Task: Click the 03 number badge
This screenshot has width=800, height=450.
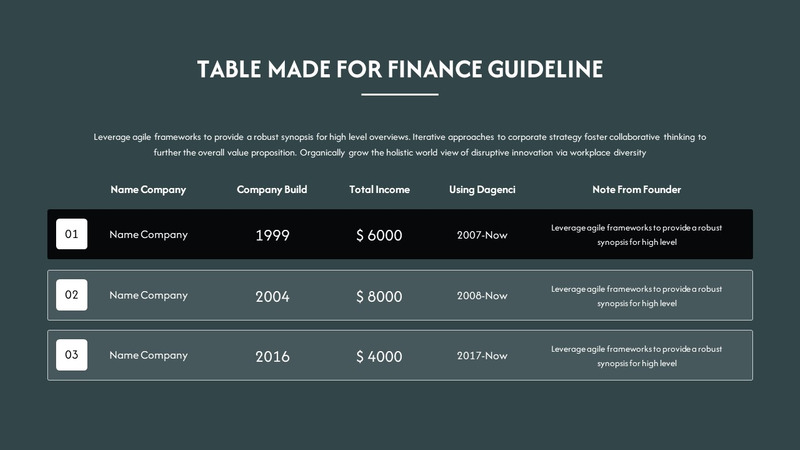Action: point(71,355)
